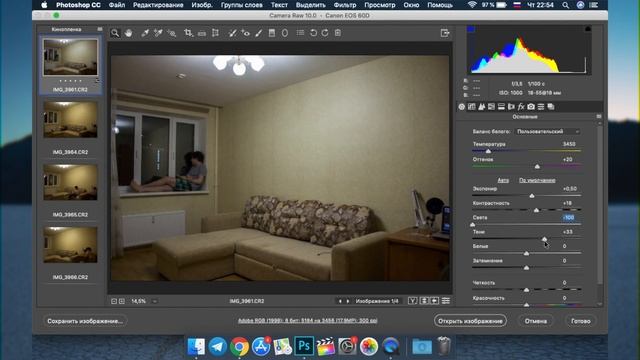The width and height of the screenshot is (640, 360).
Task: Click the trash icon to mark for deletion
Action: 338,33
